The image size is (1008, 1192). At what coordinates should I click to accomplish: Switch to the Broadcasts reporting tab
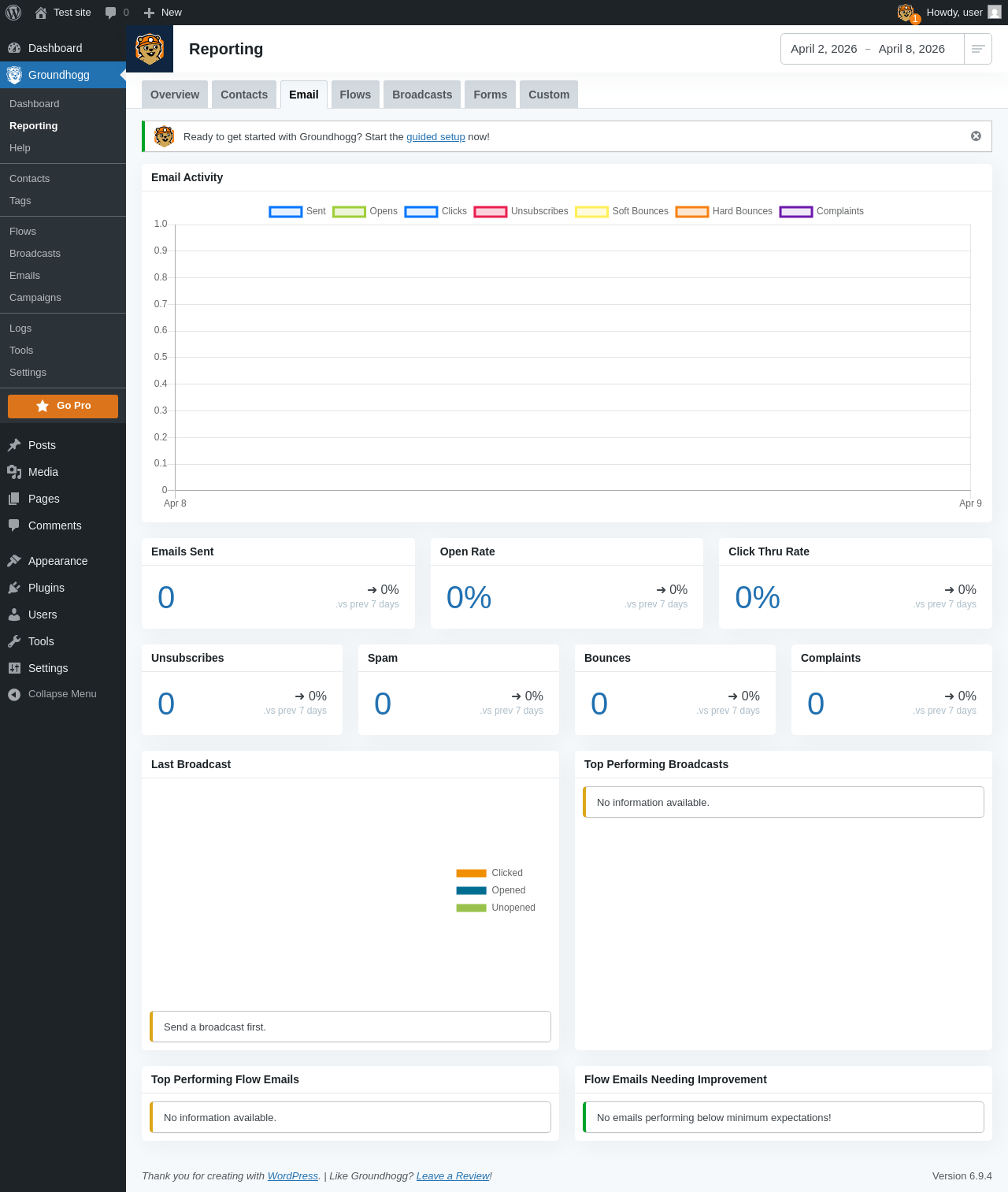[x=422, y=95]
